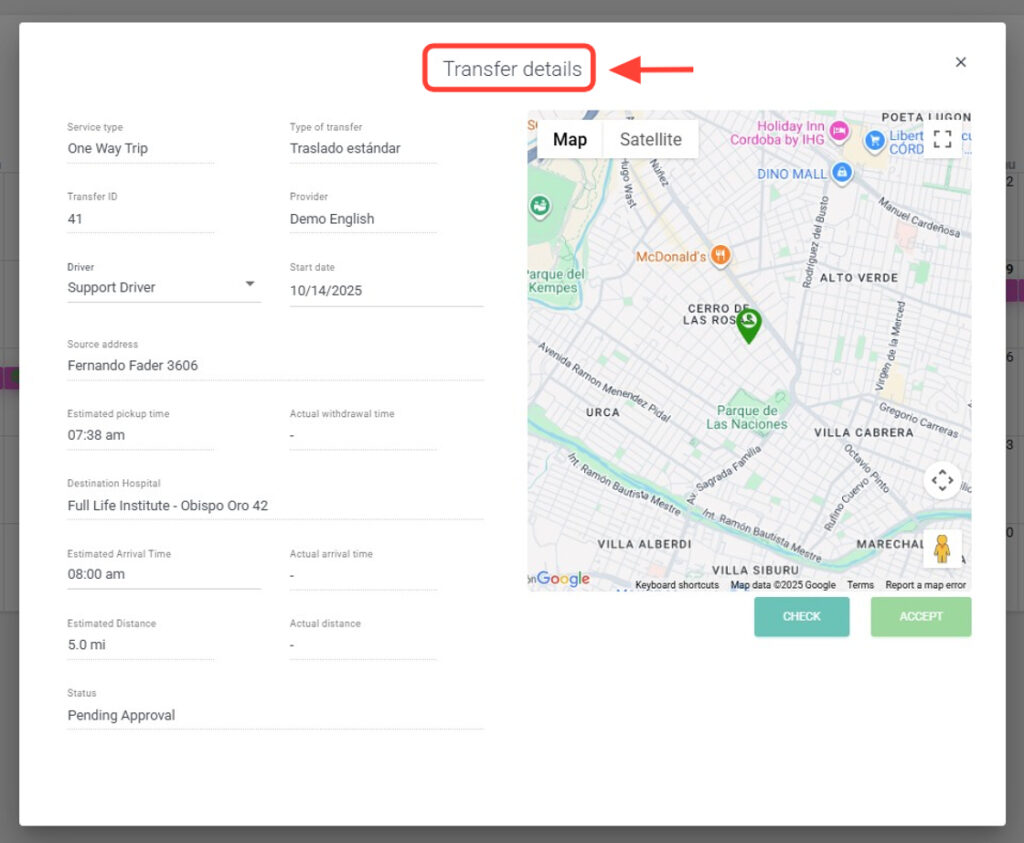Image resolution: width=1024 pixels, height=843 pixels.
Task: Open Report a map error link
Action: click(x=925, y=585)
